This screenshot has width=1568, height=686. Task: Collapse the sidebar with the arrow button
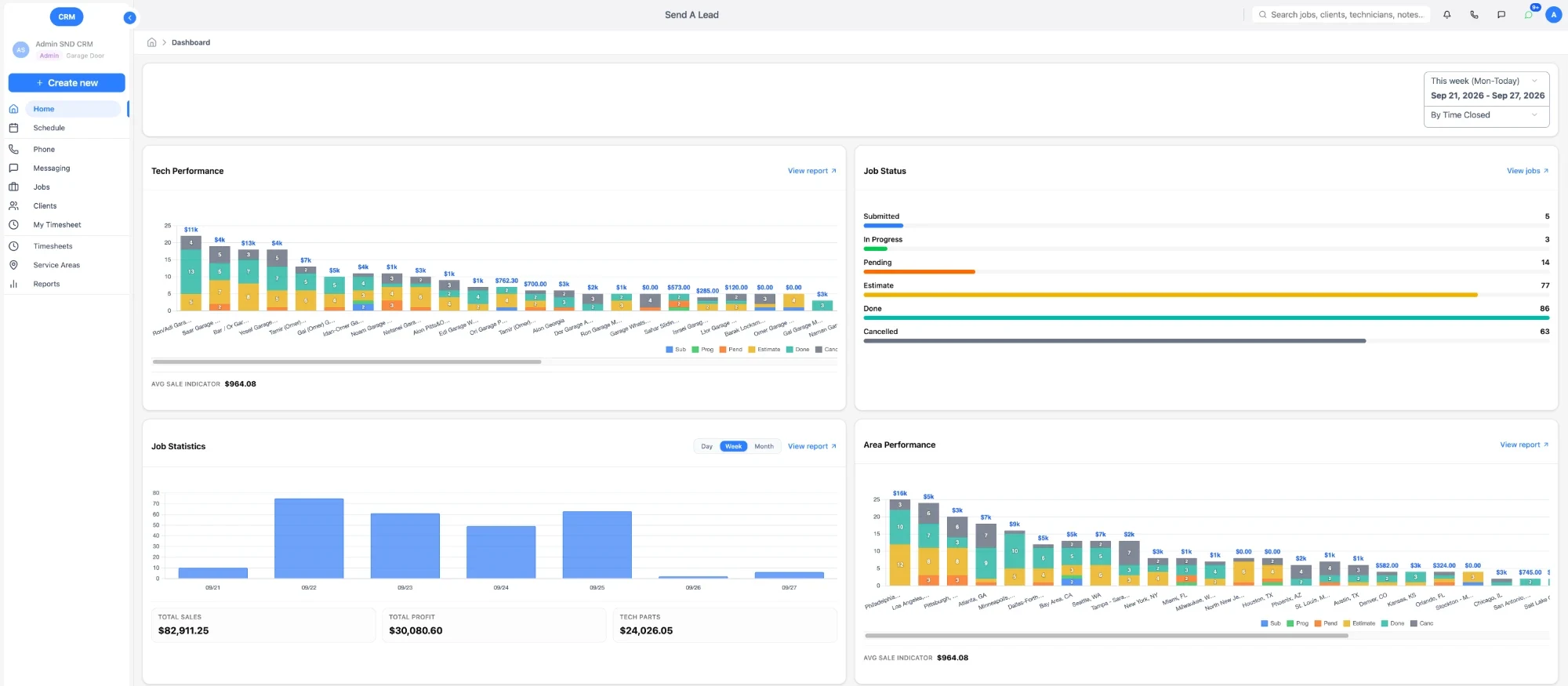tap(129, 17)
